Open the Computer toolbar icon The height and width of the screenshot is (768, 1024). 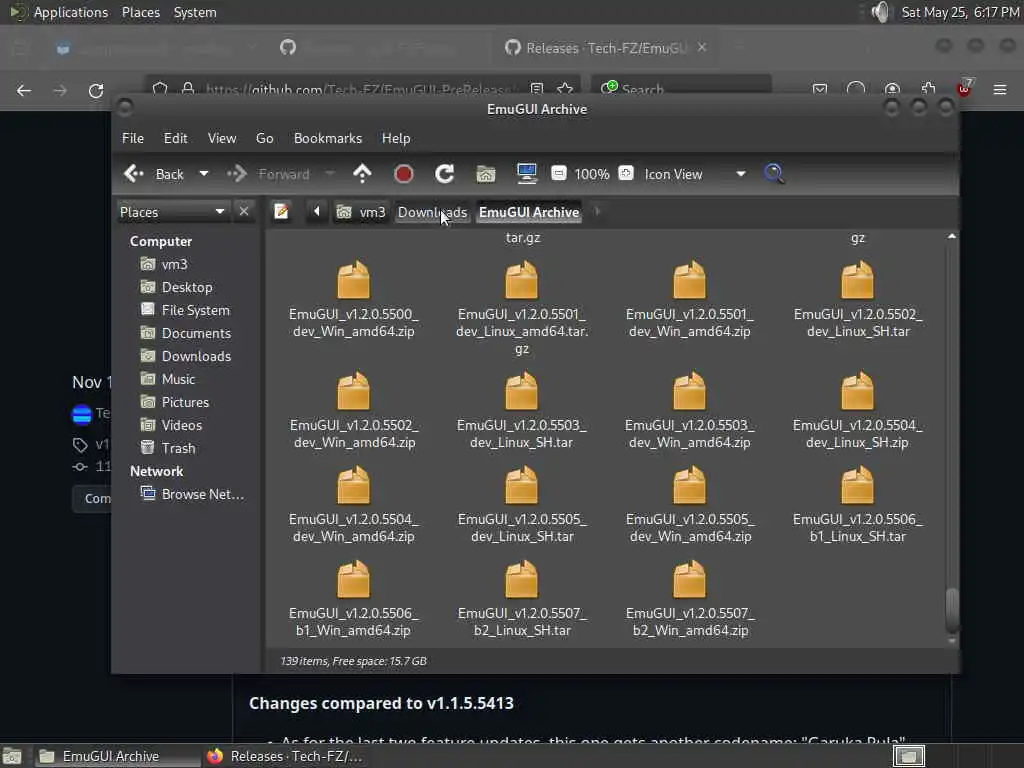click(526, 174)
